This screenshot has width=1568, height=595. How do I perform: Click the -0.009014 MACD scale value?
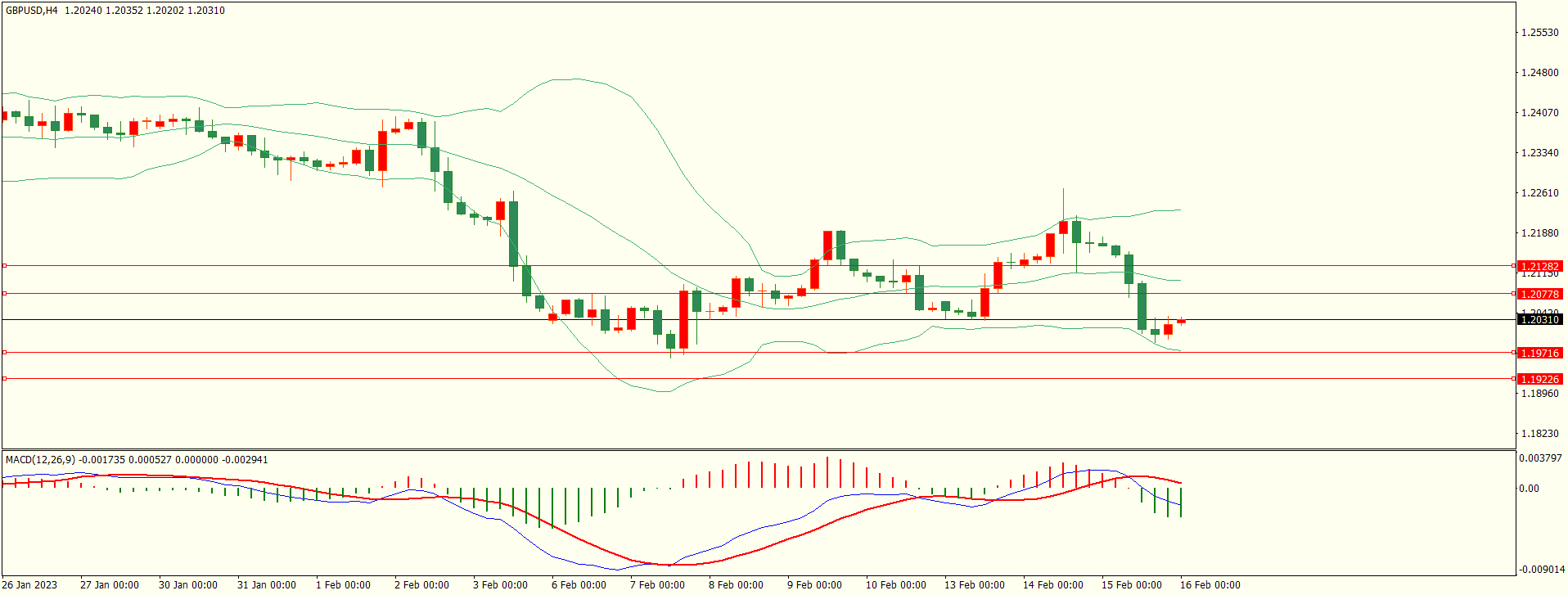pos(1540,570)
